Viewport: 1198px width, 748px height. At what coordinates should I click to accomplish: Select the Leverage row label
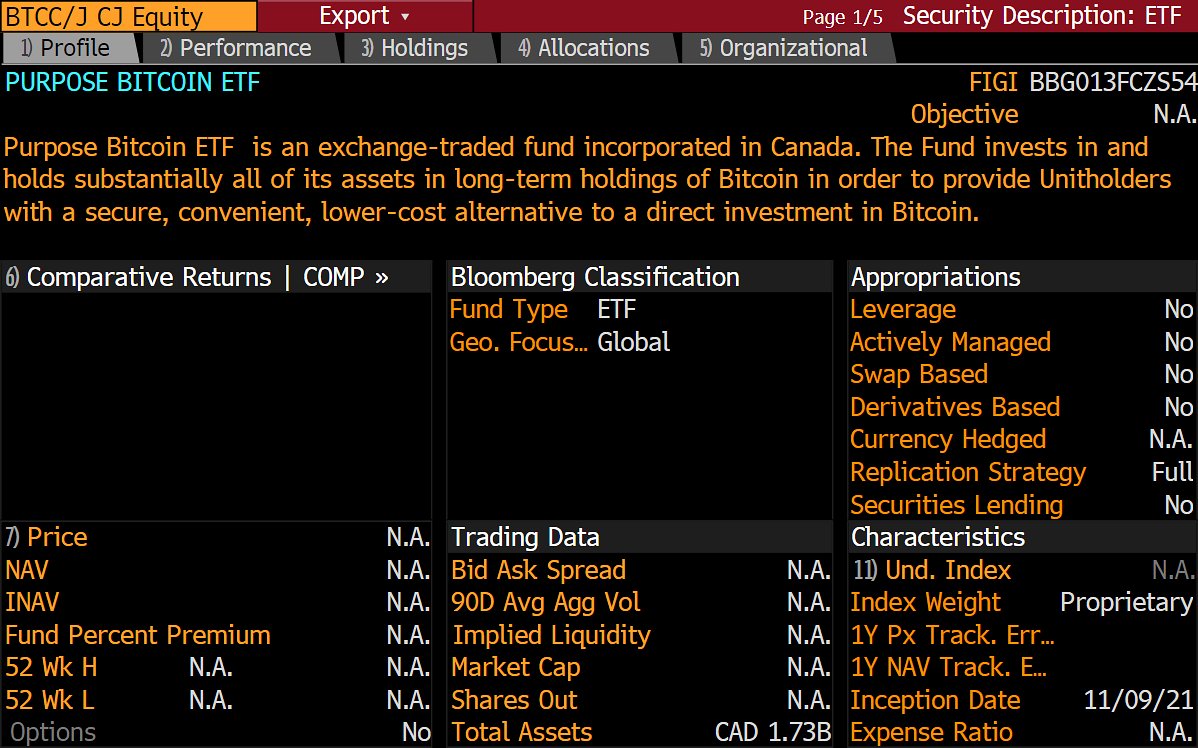click(903, 309)
